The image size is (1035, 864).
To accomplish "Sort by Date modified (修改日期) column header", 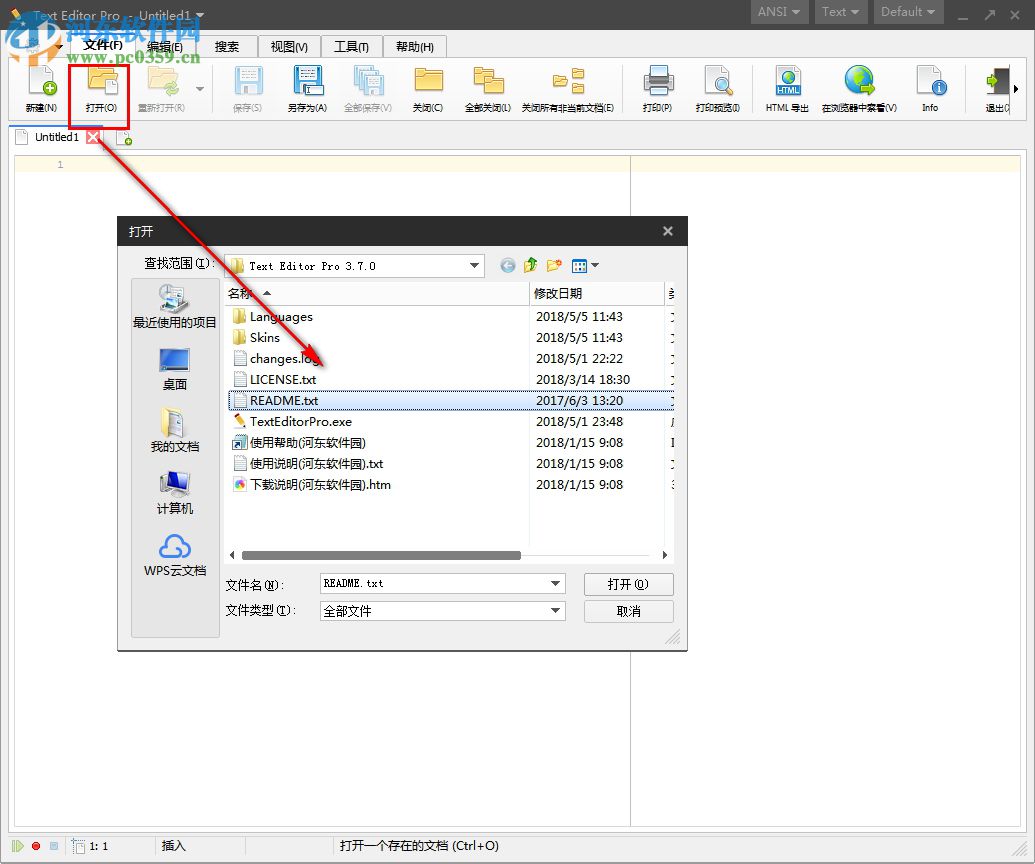I will (x=597, y=294).
